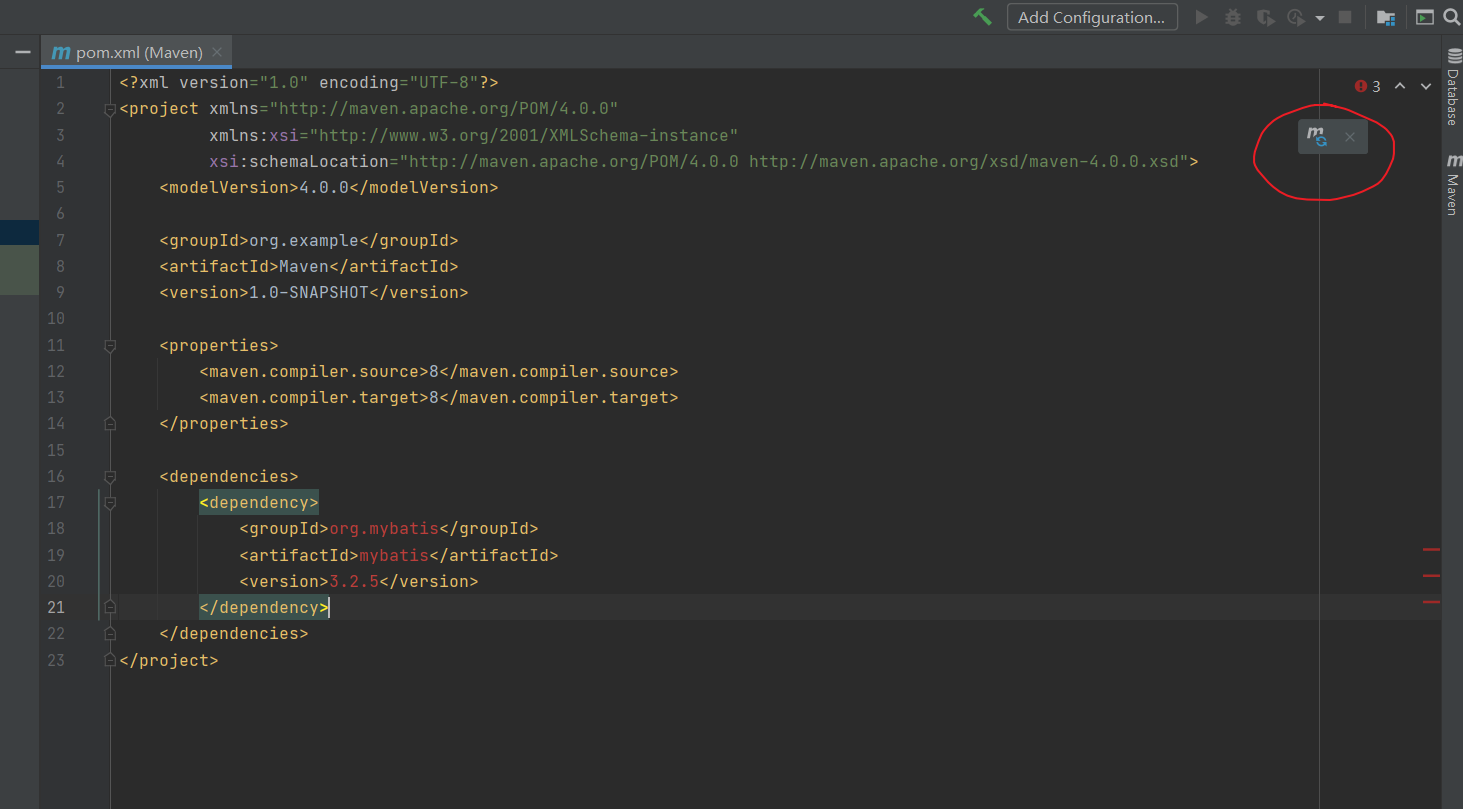Screen dimensions: 1463x809
Task: Click the Add Configuration... button
Action: pyautogui.click(x=1092, y=17)
